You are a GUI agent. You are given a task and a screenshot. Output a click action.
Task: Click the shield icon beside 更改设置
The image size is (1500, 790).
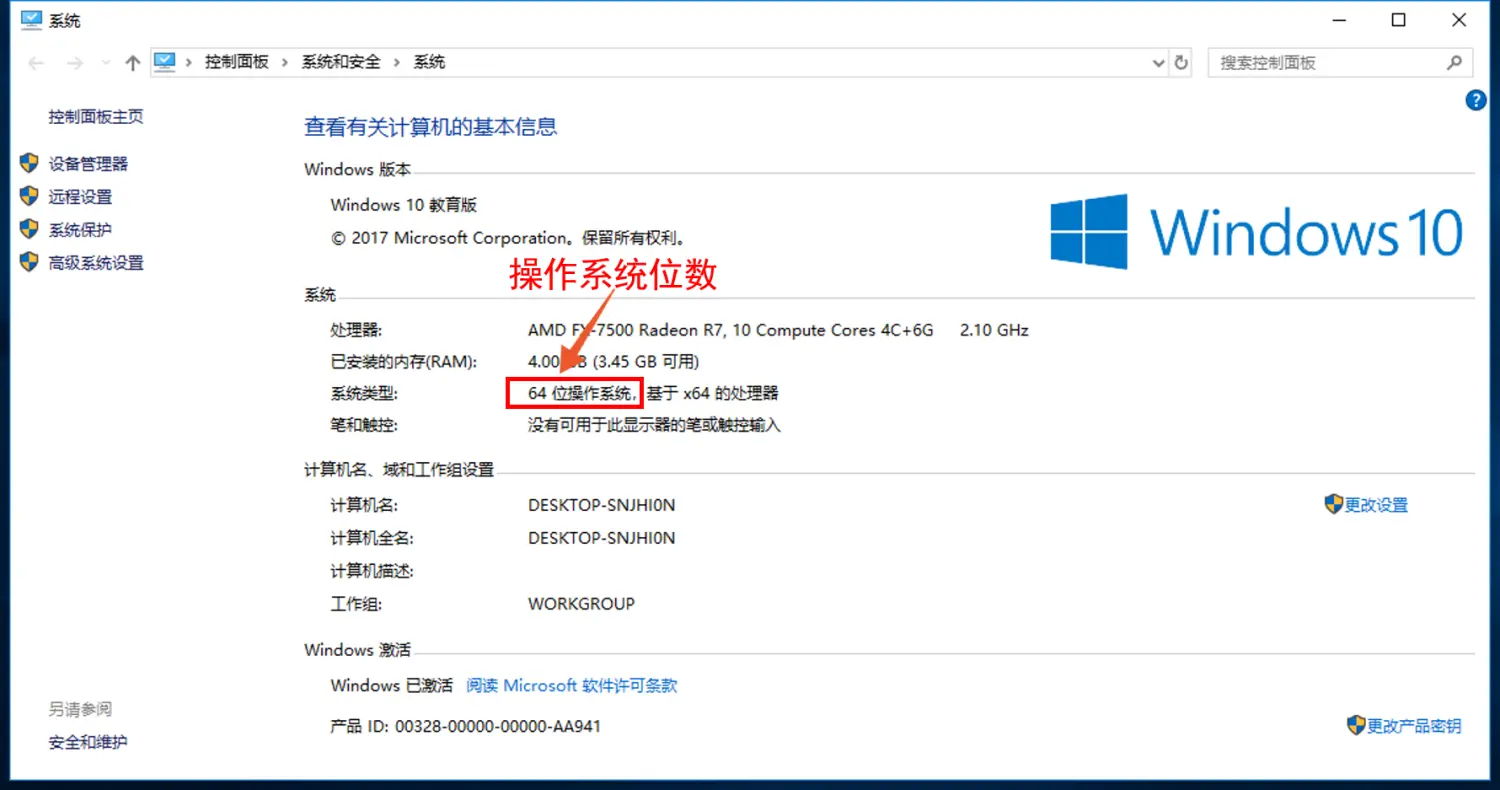tap(1333, 504)
